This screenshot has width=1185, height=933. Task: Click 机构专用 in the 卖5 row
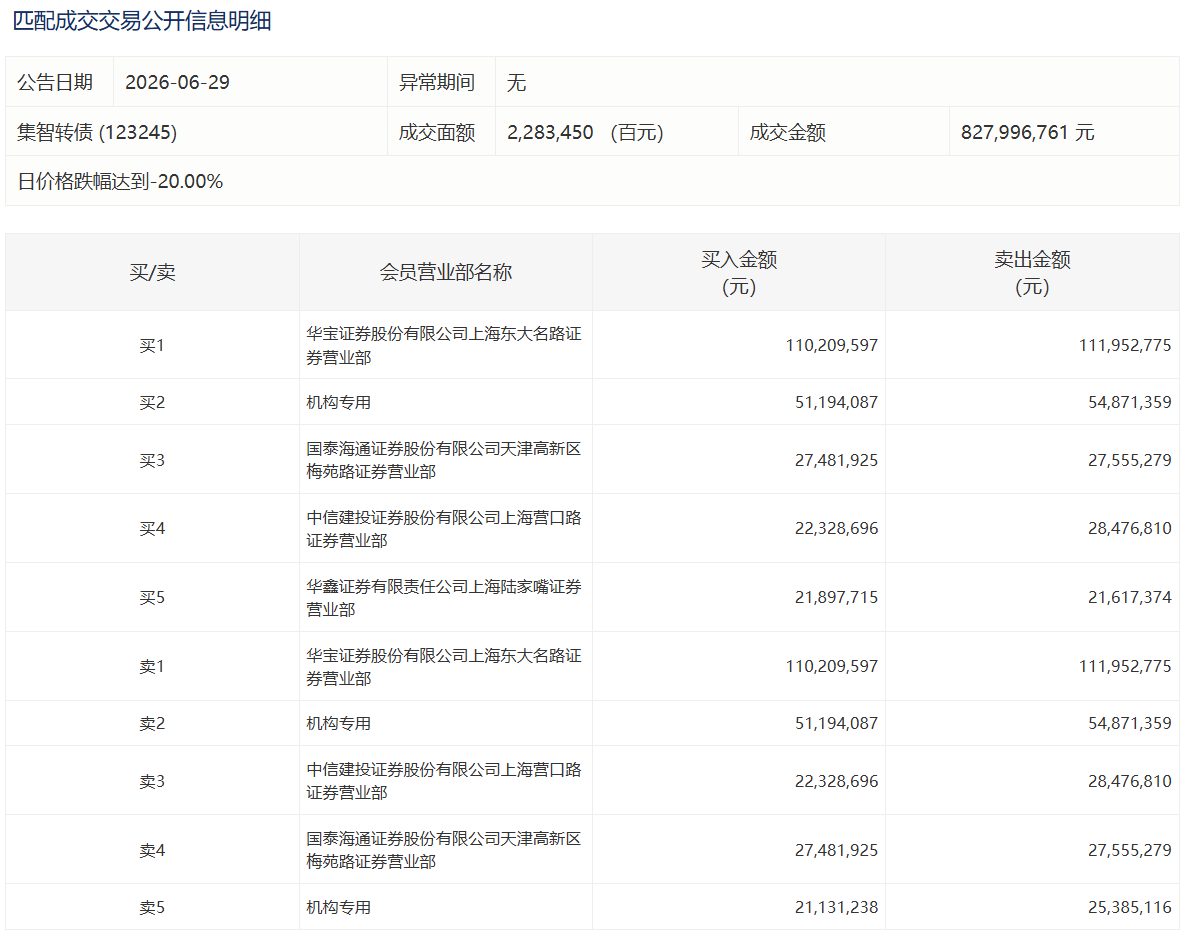coord(339,907)
